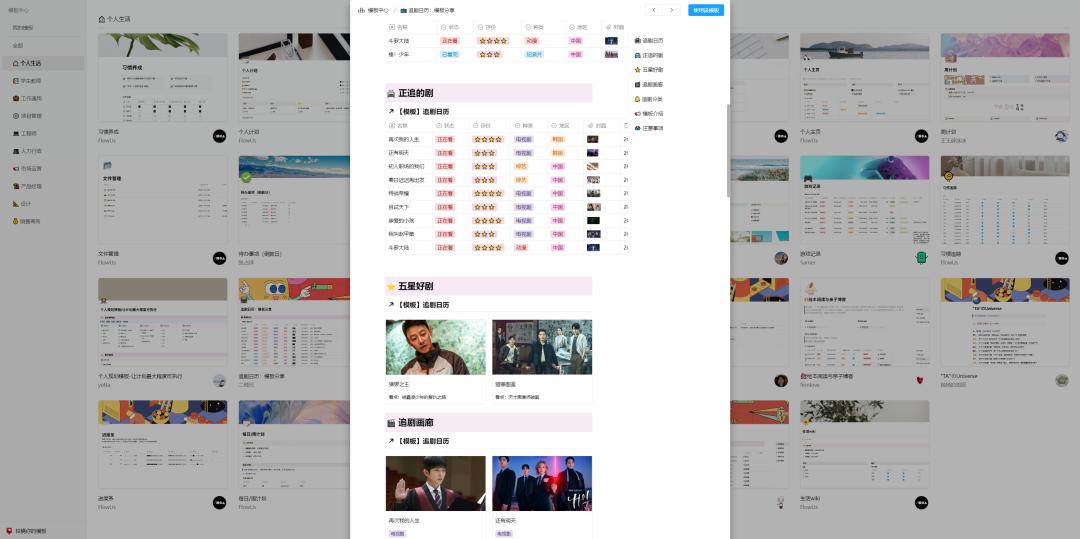This screenshot has height=539, width=1080.
Task: Open 再次我的人生 card in 追剧画廊 gallery
Action: (x=435, y=483)
